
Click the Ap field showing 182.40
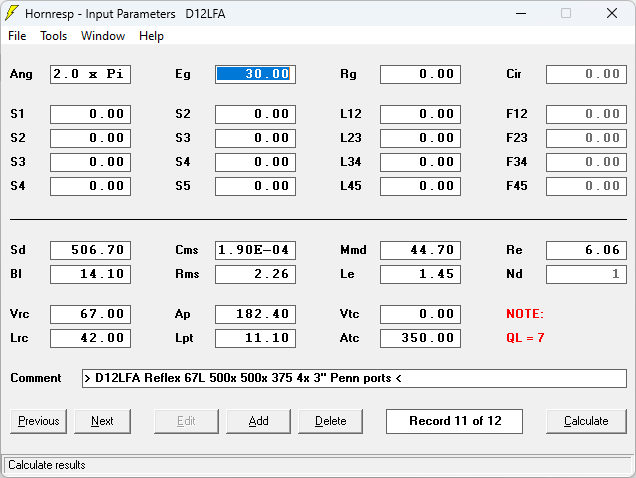[256, 314]
